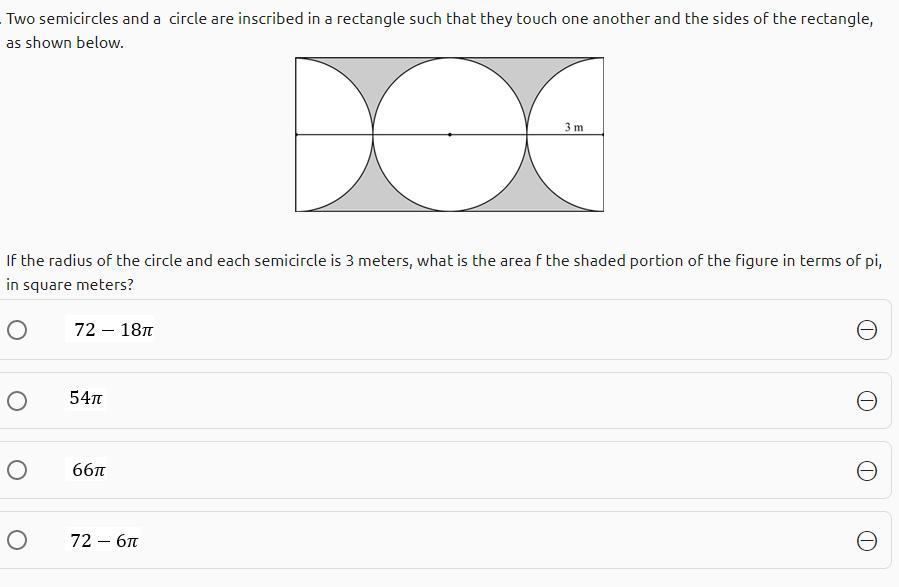This screenshot has height=587, width=899.
Task: Eliminate the 72 − 6π answer choice
Action: click(867, 540)
